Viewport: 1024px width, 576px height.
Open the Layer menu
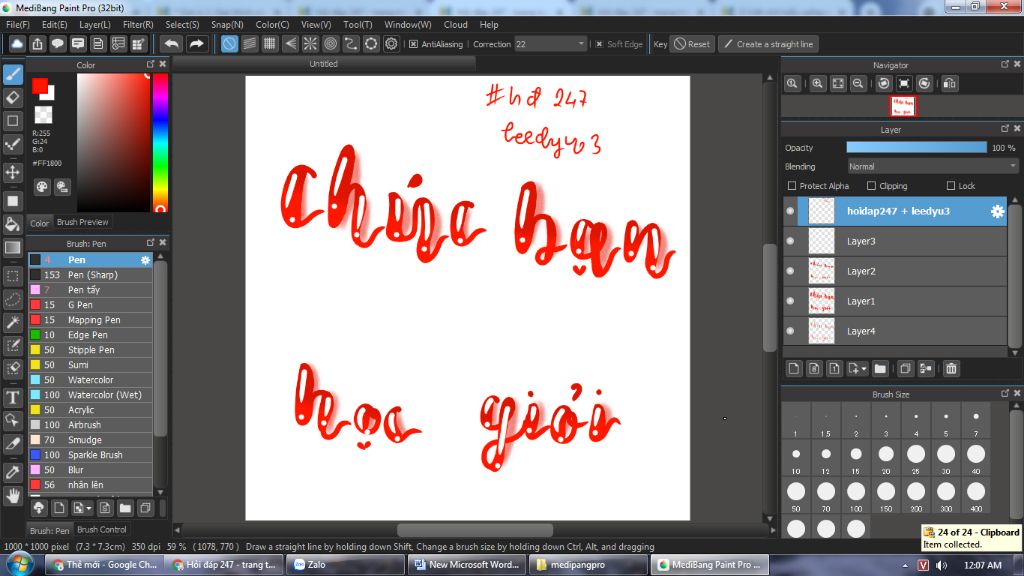[95, 25]
